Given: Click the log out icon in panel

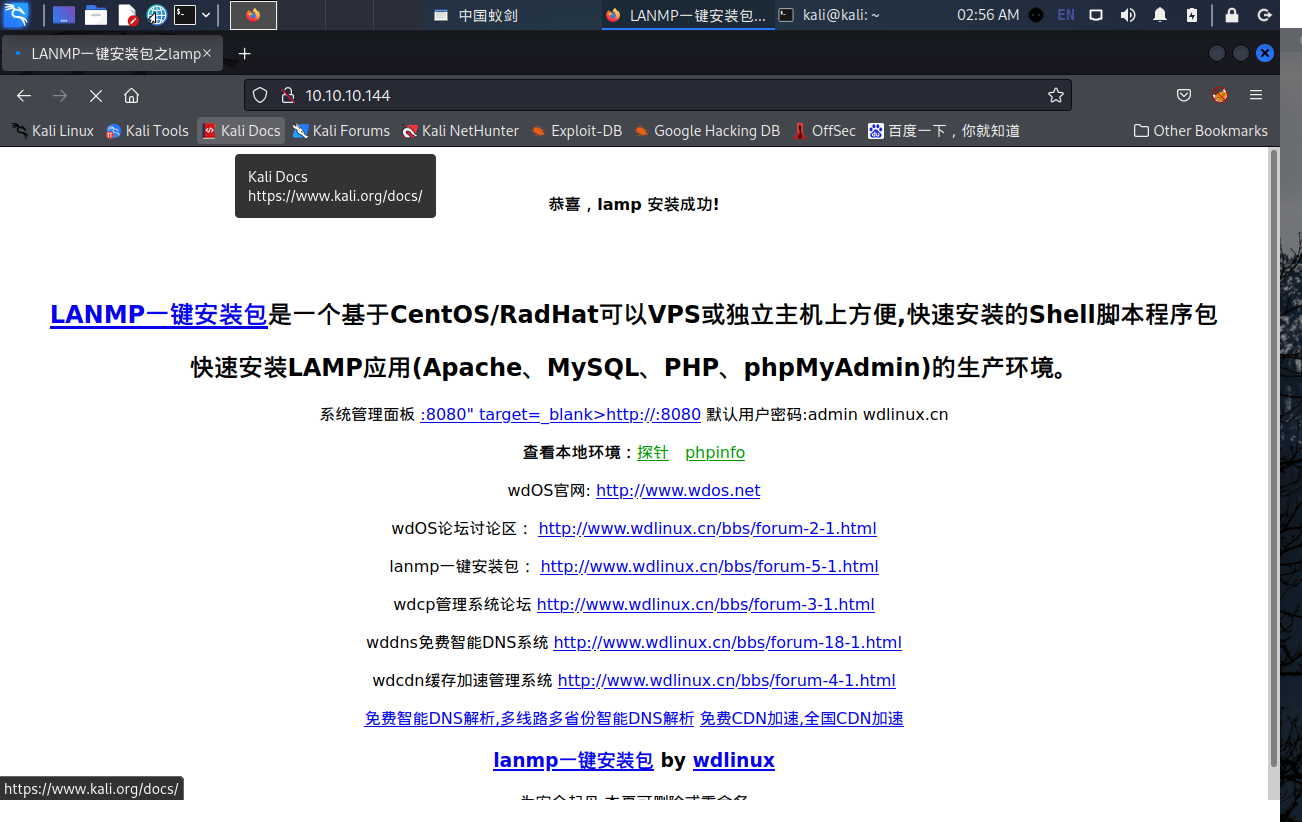Looking at the screenshot, I should [1264, 15].
